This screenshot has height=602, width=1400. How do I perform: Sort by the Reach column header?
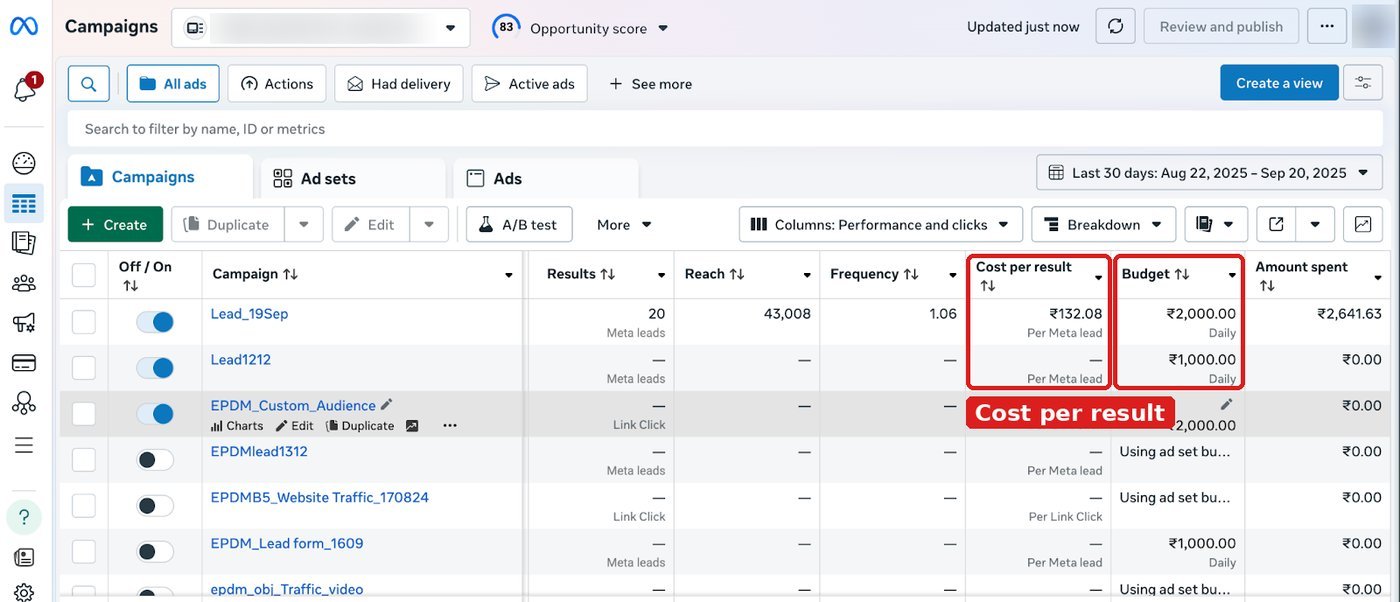(715, 274)
